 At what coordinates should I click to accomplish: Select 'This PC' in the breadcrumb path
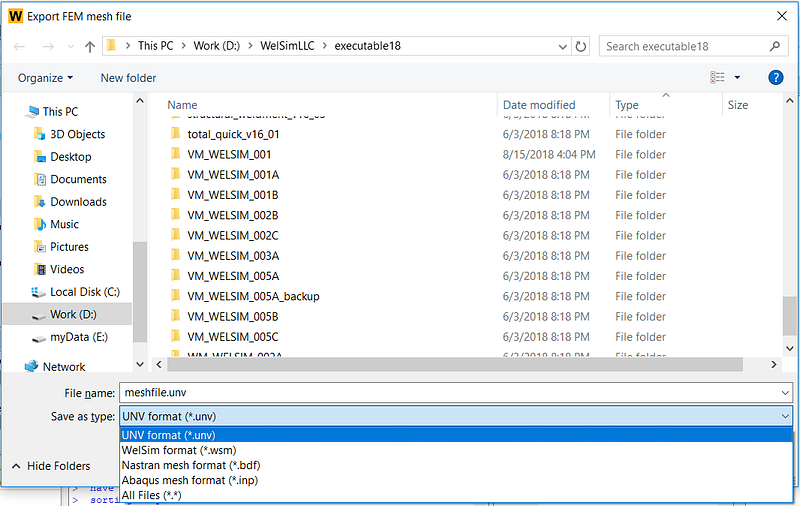(156, 46)
